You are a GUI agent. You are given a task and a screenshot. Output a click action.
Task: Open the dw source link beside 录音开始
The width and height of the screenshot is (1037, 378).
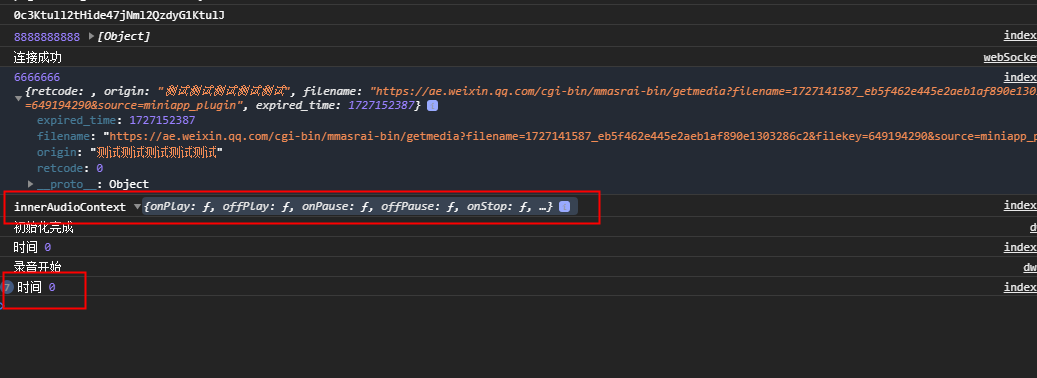coord(1030,267)
